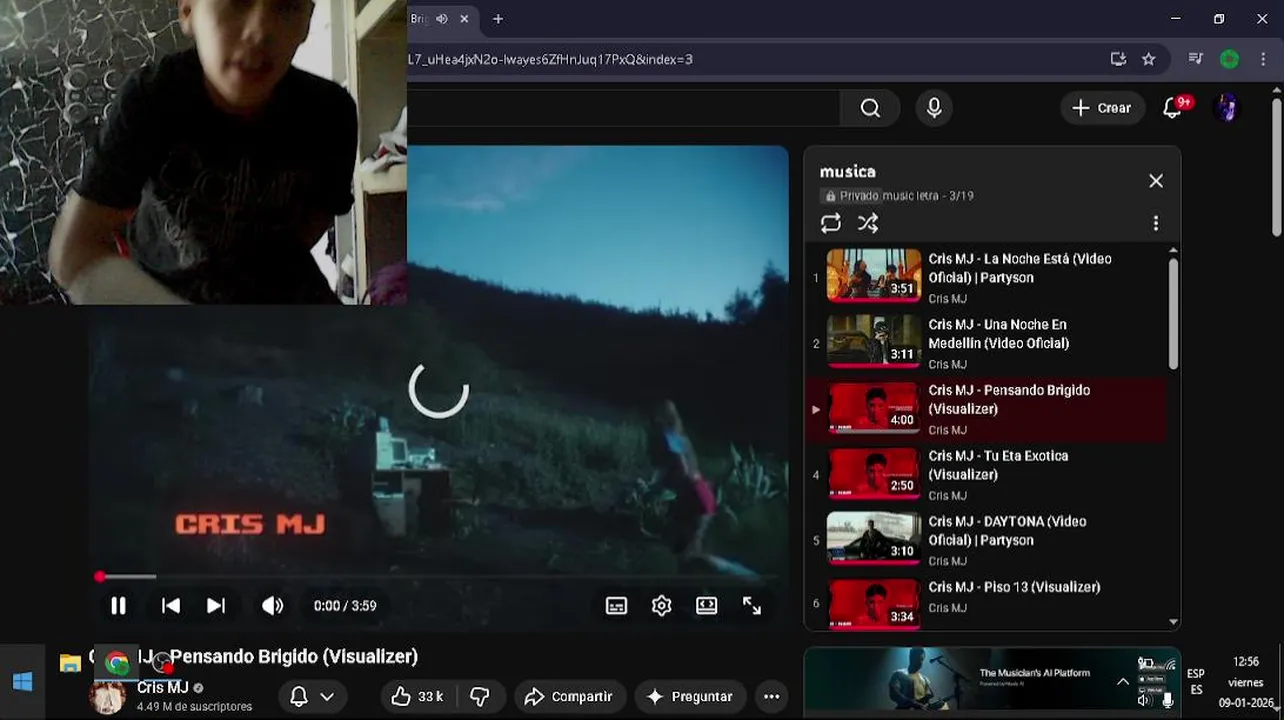Open the ESP language indicator
This screenshot has width=1284, height=720.
tap(1196, 682)
